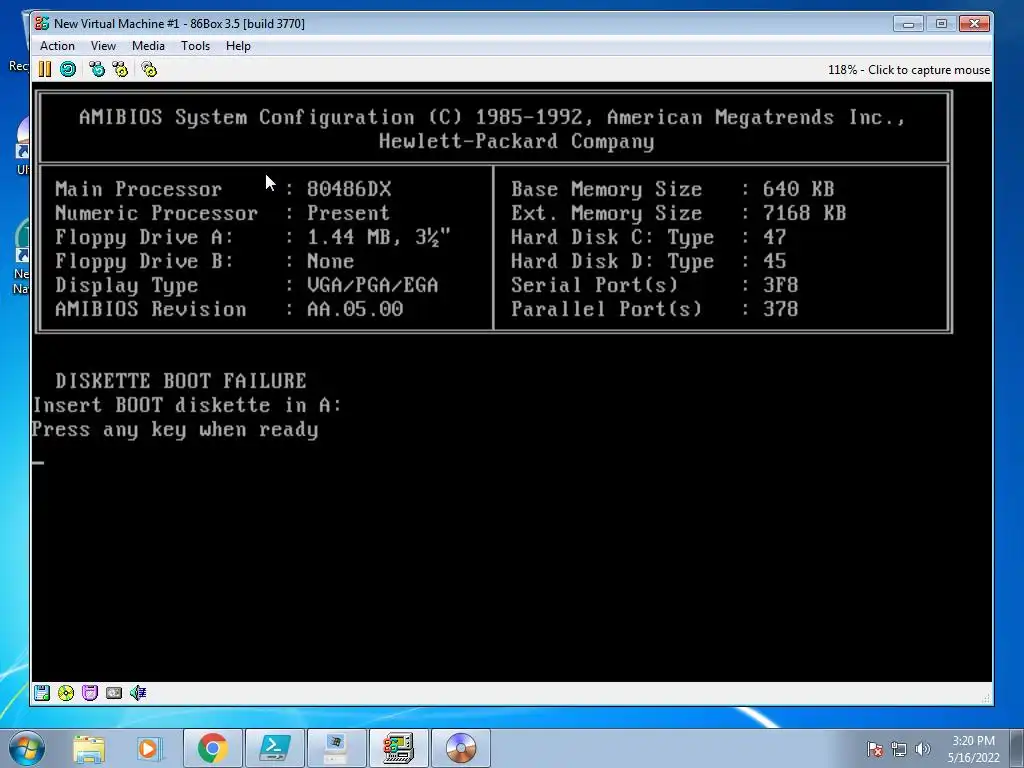Open volume control in system tray

pyautogui.click(x=923, y=749)
